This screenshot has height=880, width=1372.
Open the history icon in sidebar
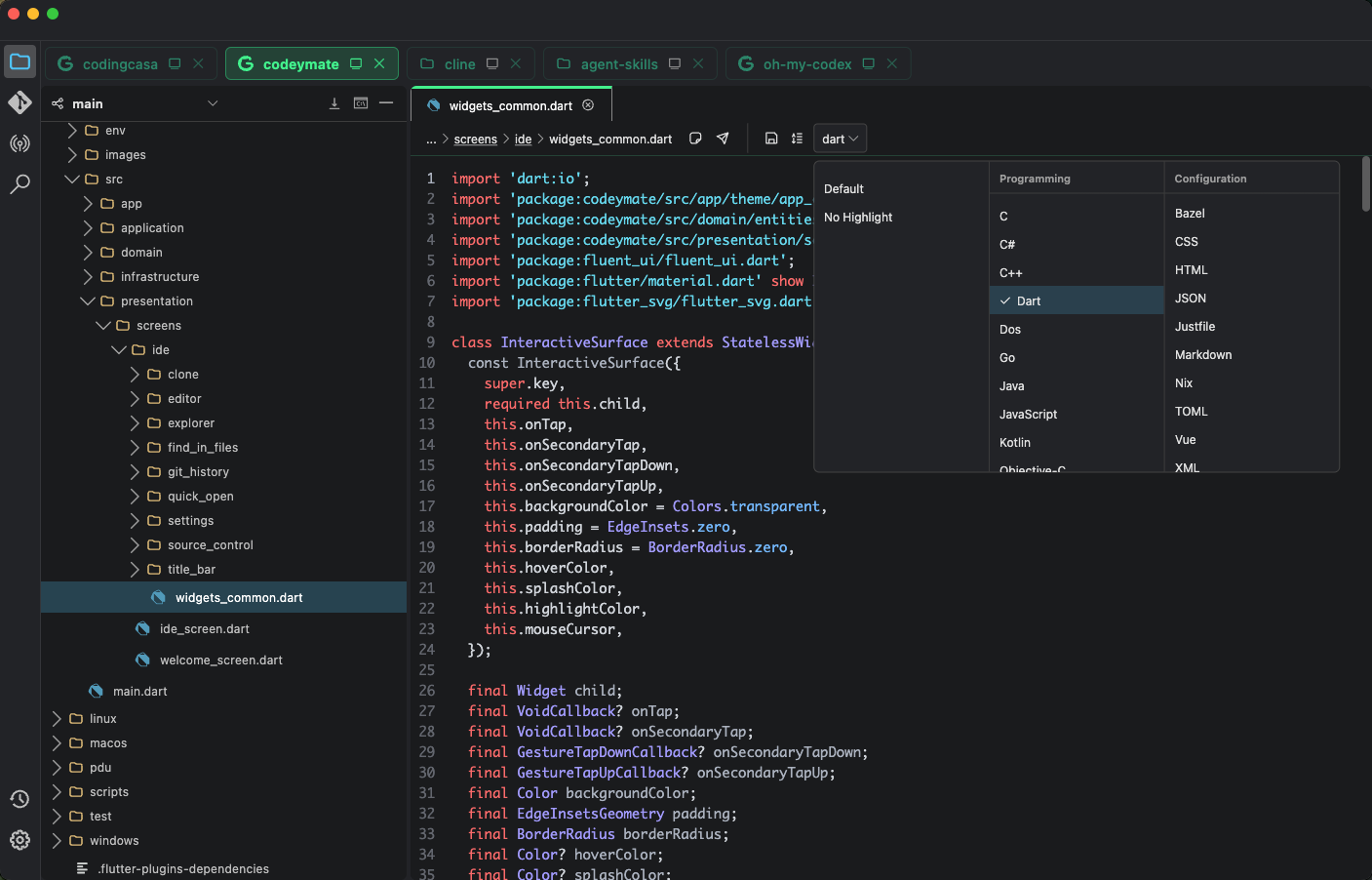tap(20, 799)
